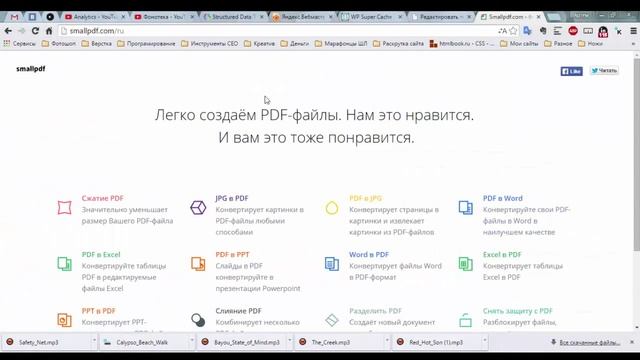Open the Слияние PDF link
This screenshot has height=360, width=640.
238,311
